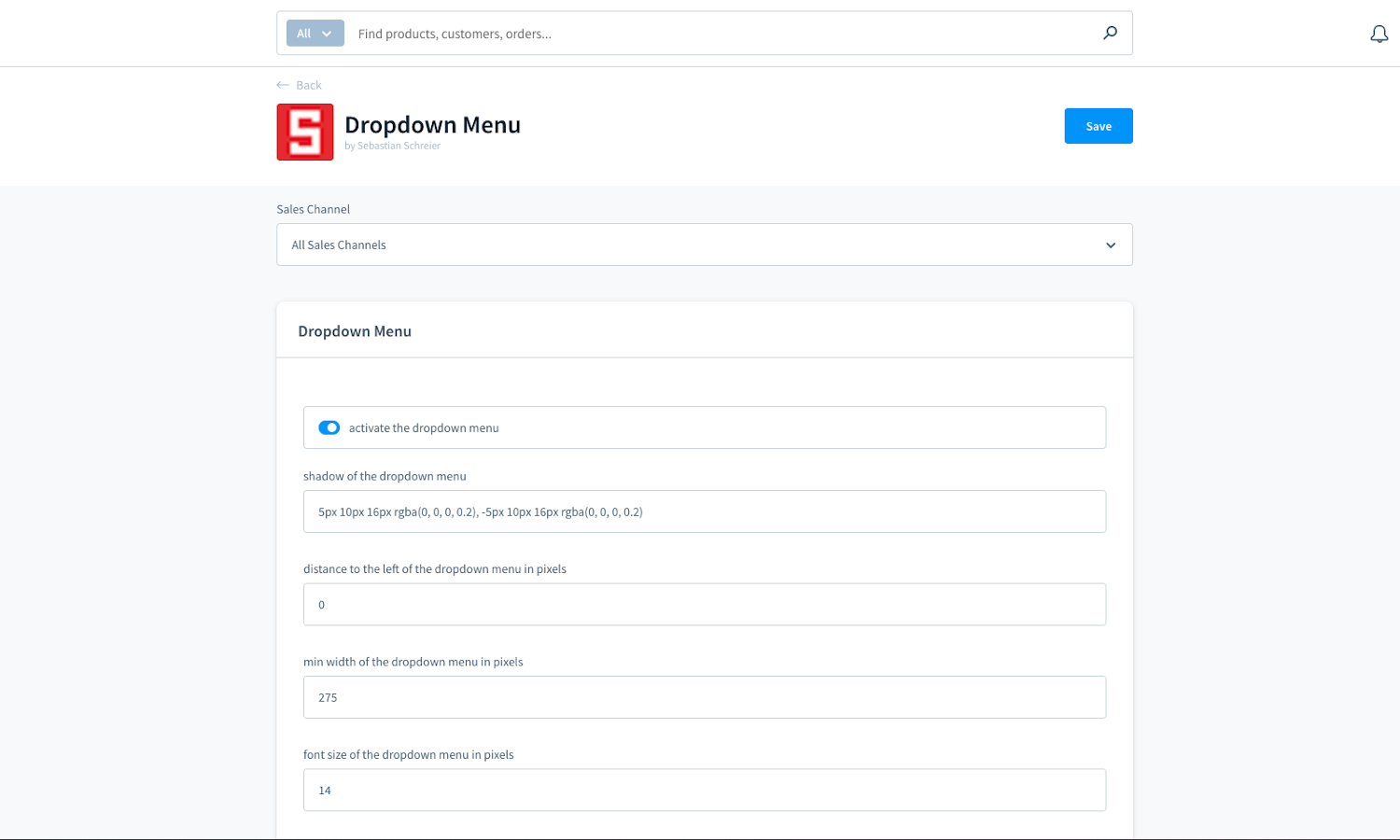This screenshot has width=1400, height=840.
Task: Click the Dropdown Menu card header
Action: (x=355, y=331)
